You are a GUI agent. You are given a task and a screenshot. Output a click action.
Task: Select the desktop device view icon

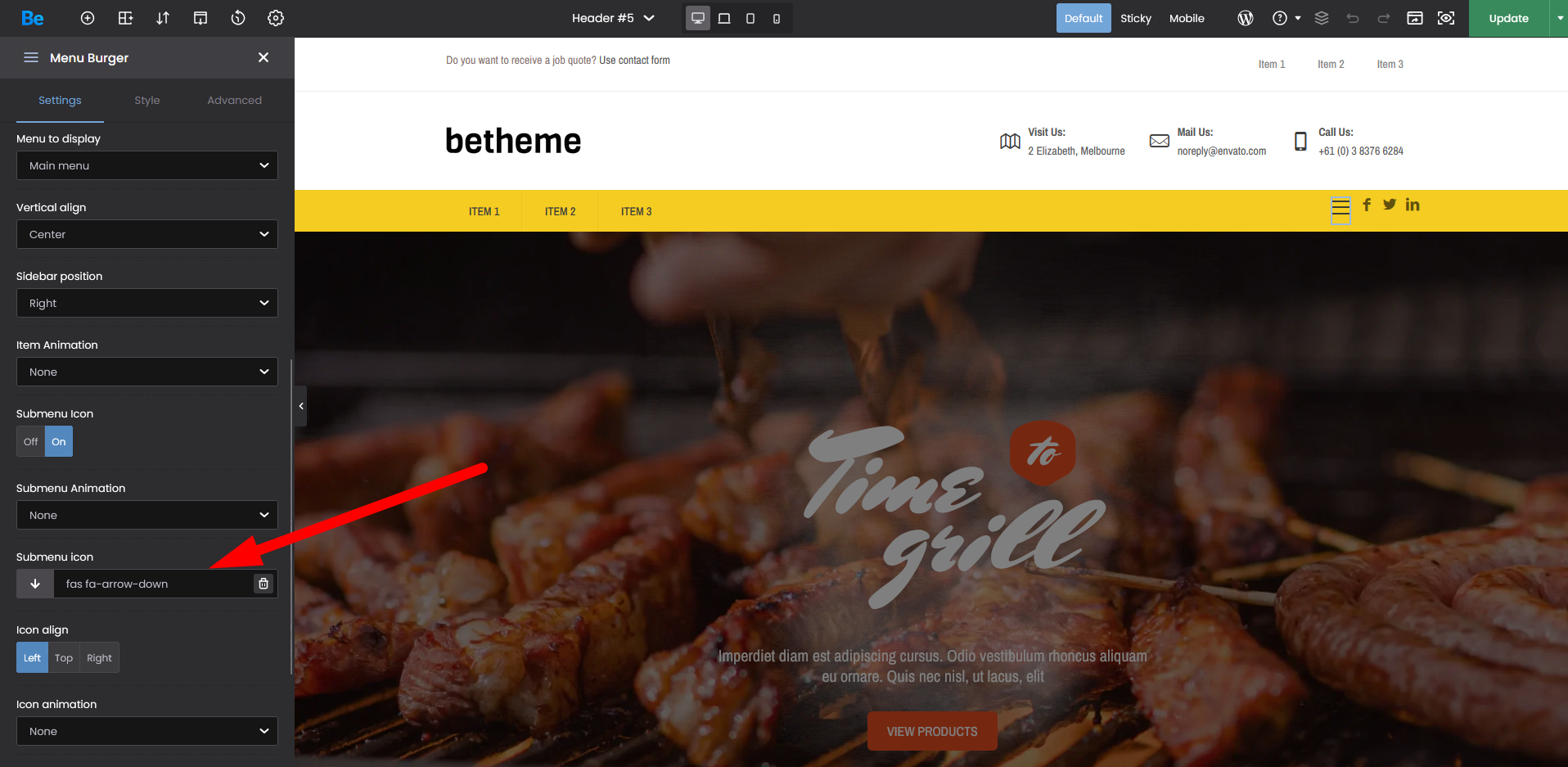698,18
